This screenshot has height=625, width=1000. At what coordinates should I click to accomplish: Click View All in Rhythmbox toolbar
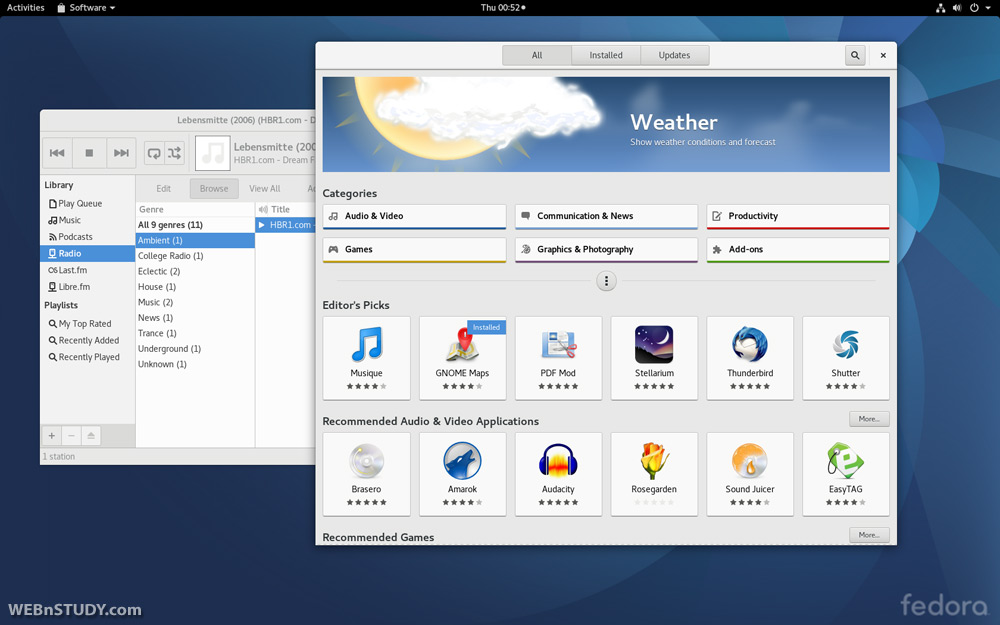[x=265, y=189]
